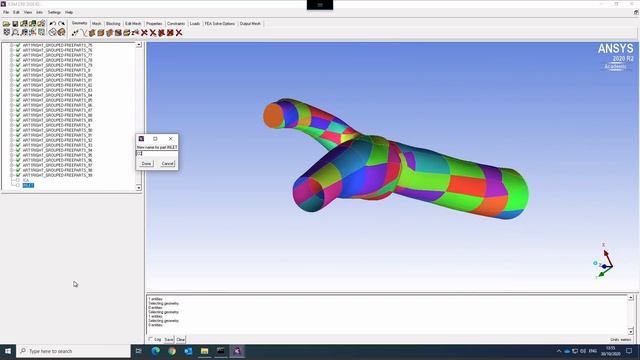This screenshot has width=640, height=360.
Task: Select the Create Body tool
Action: pyautogui.click(x=101, y=33)
